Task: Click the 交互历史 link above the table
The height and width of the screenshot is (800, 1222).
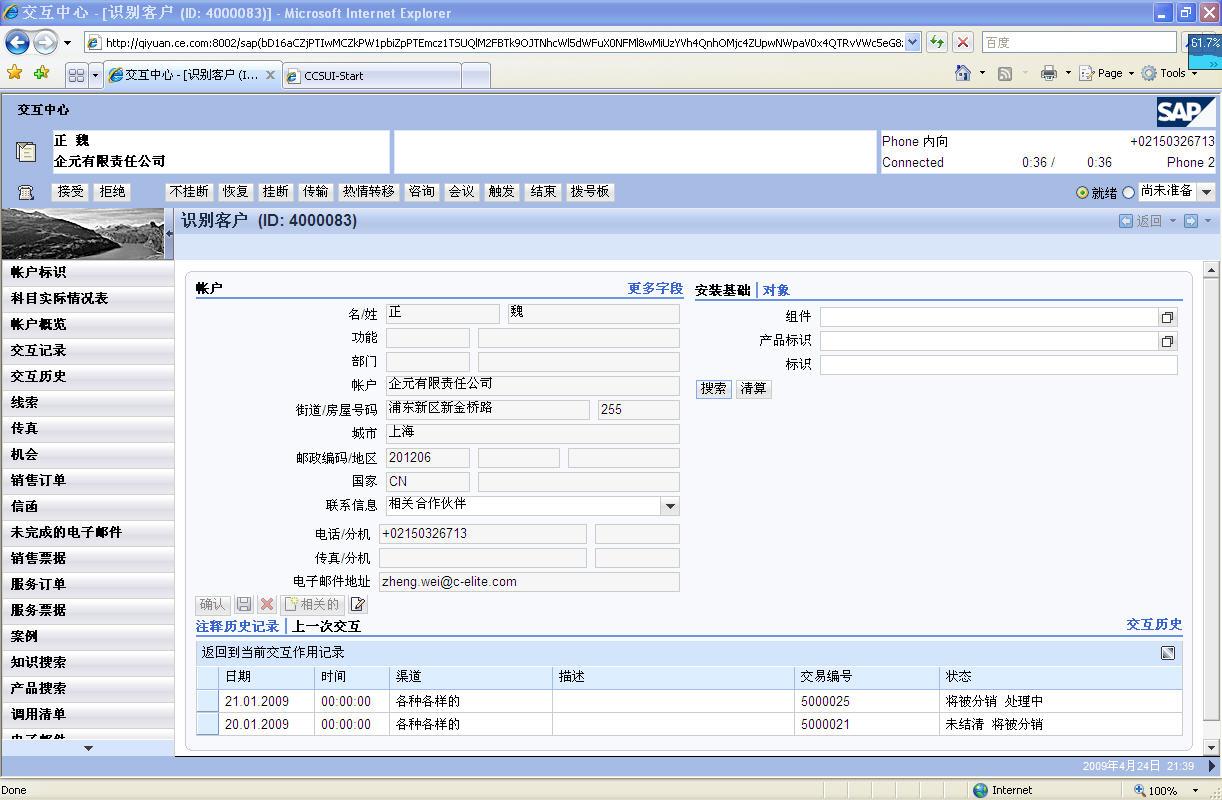Action: click(1154, 624)
